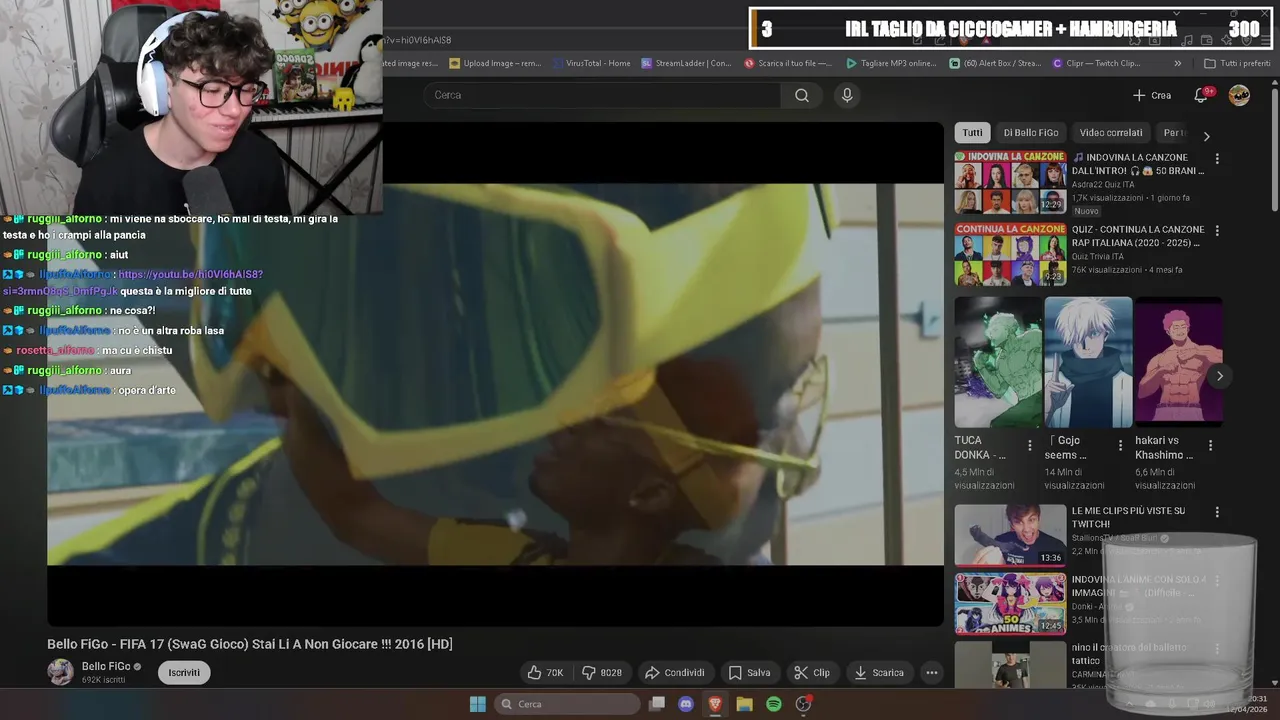The width and height of the screenshot is (1280, 720).
Task: Open the Bello FiGo channel name link
Action: [106, 666]
